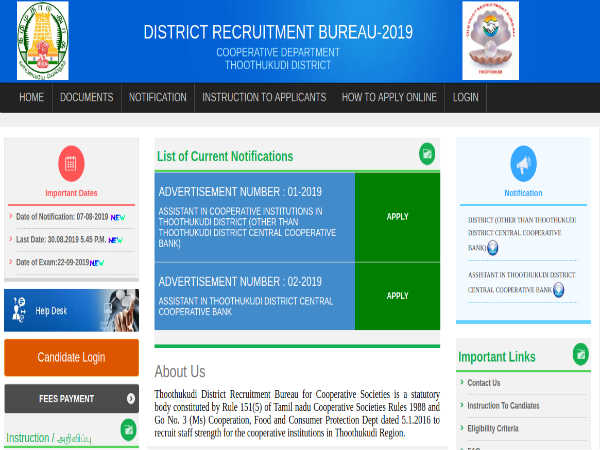
Task: Open Eligibility Criteria in Important Links
Action: point(493,428)
